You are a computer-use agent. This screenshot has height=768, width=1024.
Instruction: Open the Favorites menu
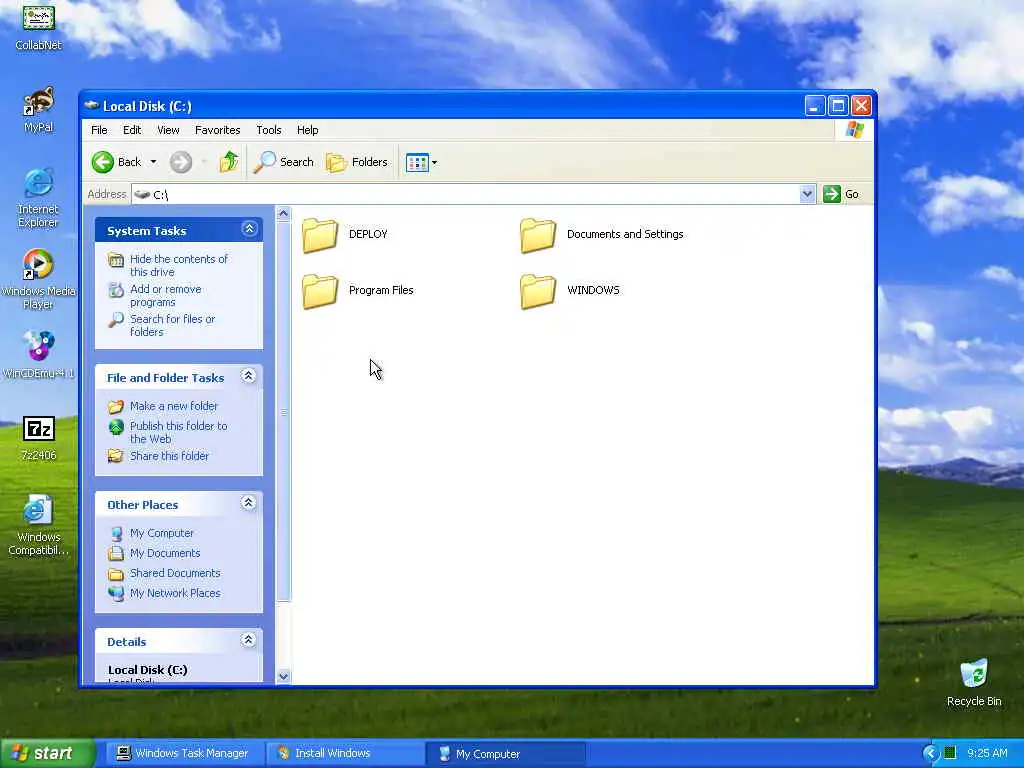point(217,130)
